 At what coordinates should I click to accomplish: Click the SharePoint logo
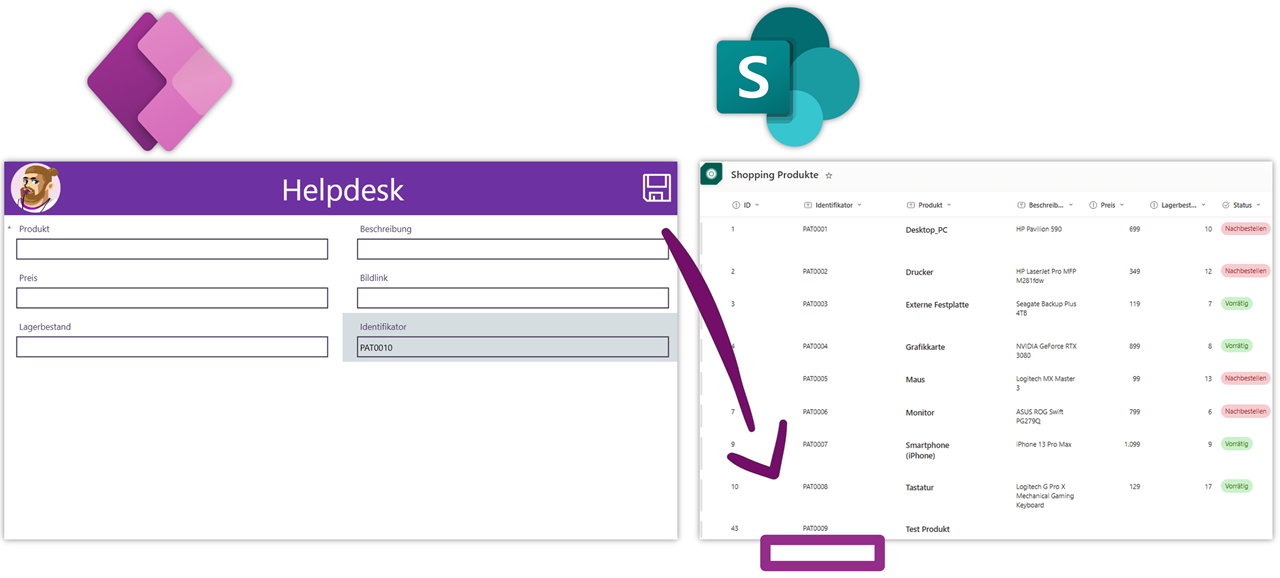pos(788,77)
